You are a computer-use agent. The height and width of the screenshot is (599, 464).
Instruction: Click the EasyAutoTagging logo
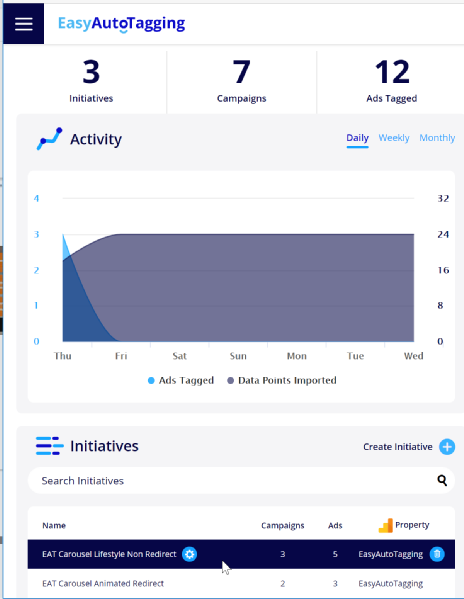(121, 24)
